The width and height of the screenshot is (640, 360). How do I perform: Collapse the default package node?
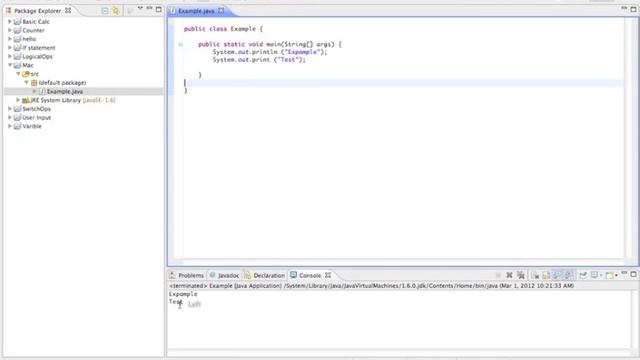[26, 82]
